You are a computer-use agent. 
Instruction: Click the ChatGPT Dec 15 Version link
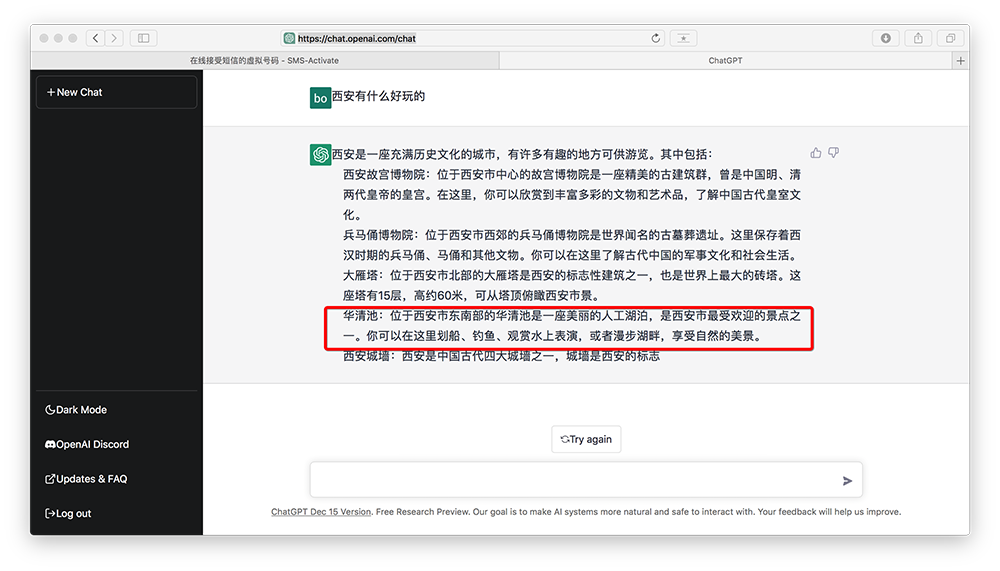tap(320, 512)
